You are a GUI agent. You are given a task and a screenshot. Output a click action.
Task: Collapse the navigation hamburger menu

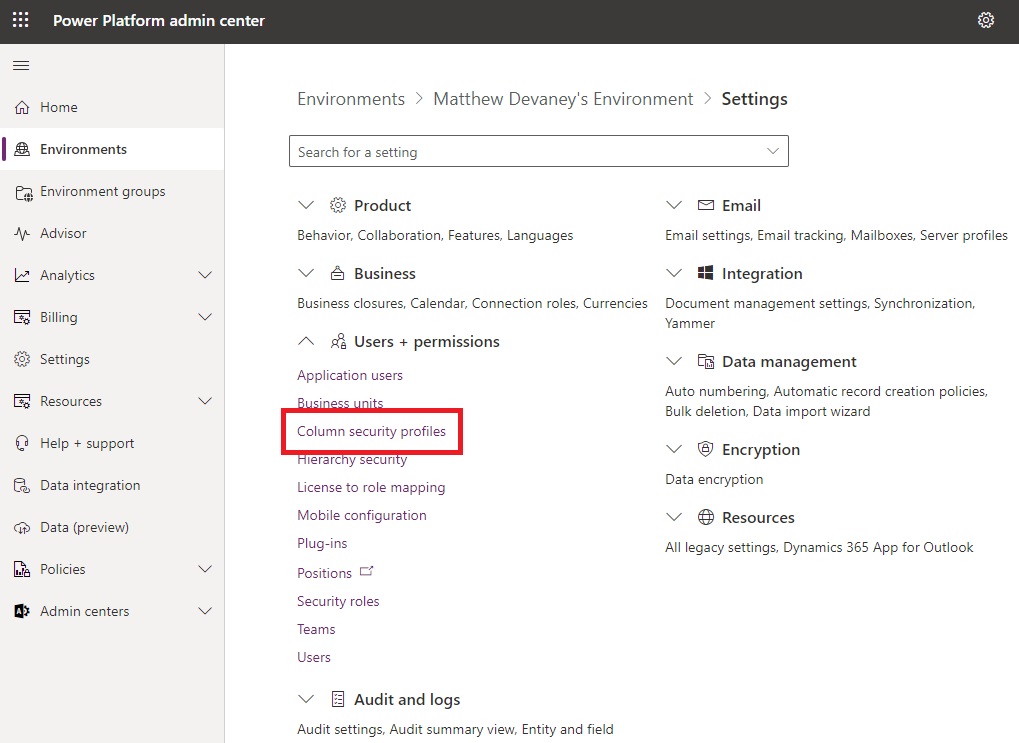click(21, 65)
